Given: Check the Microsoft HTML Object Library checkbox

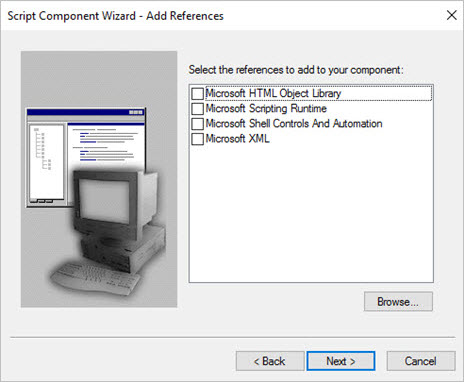Looking at the screenshot, I should pyautogui.click(x=197, y=94).
